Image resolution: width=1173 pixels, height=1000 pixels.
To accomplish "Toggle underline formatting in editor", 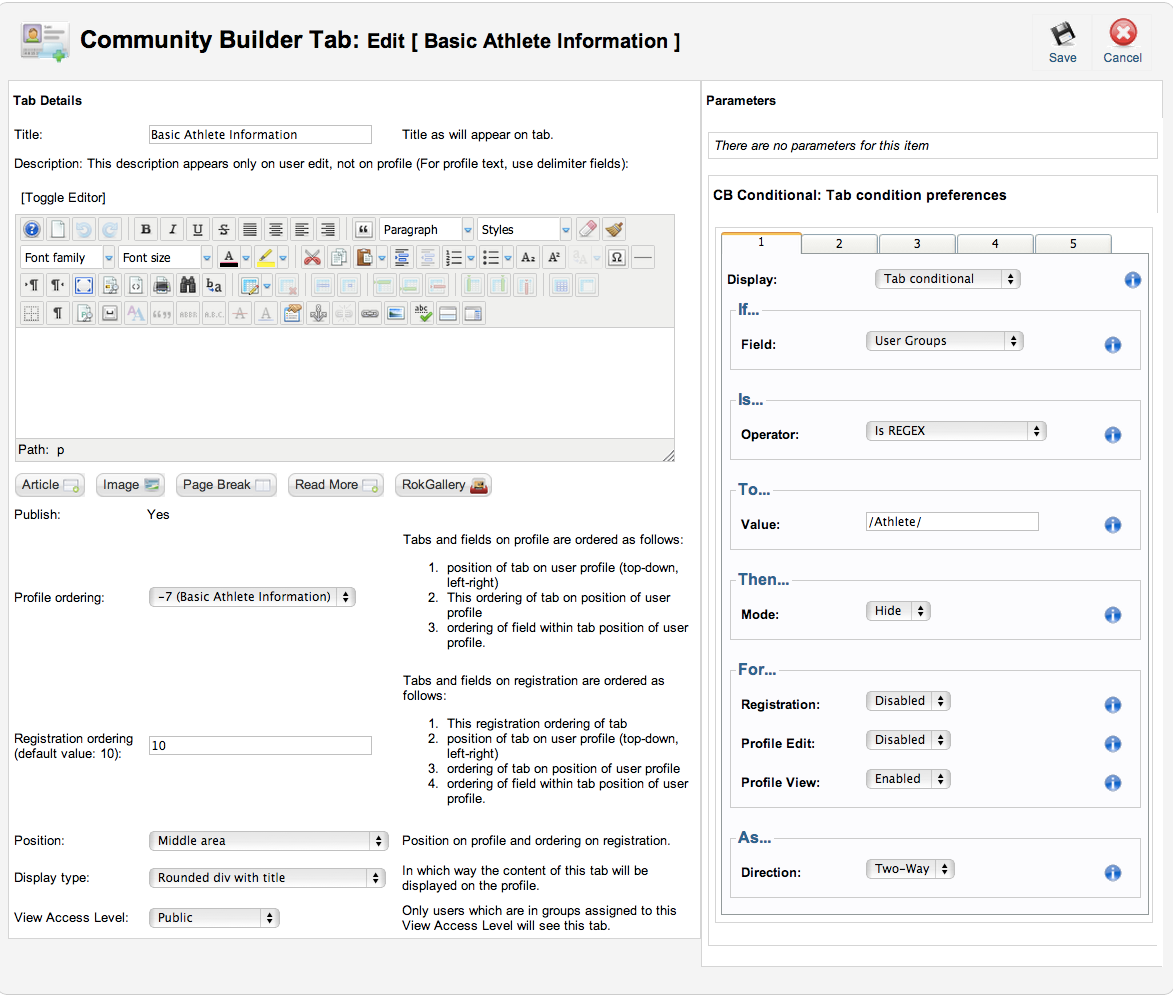I will click(197, 229).
